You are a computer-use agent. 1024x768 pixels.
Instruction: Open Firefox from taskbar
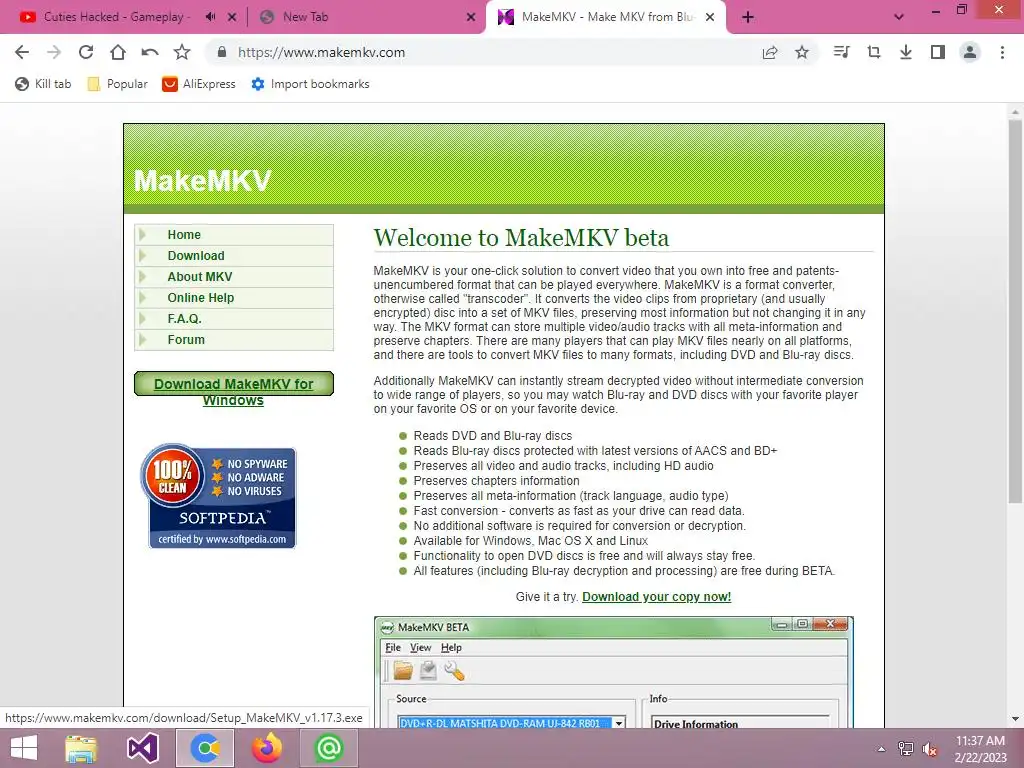(267, 748)
